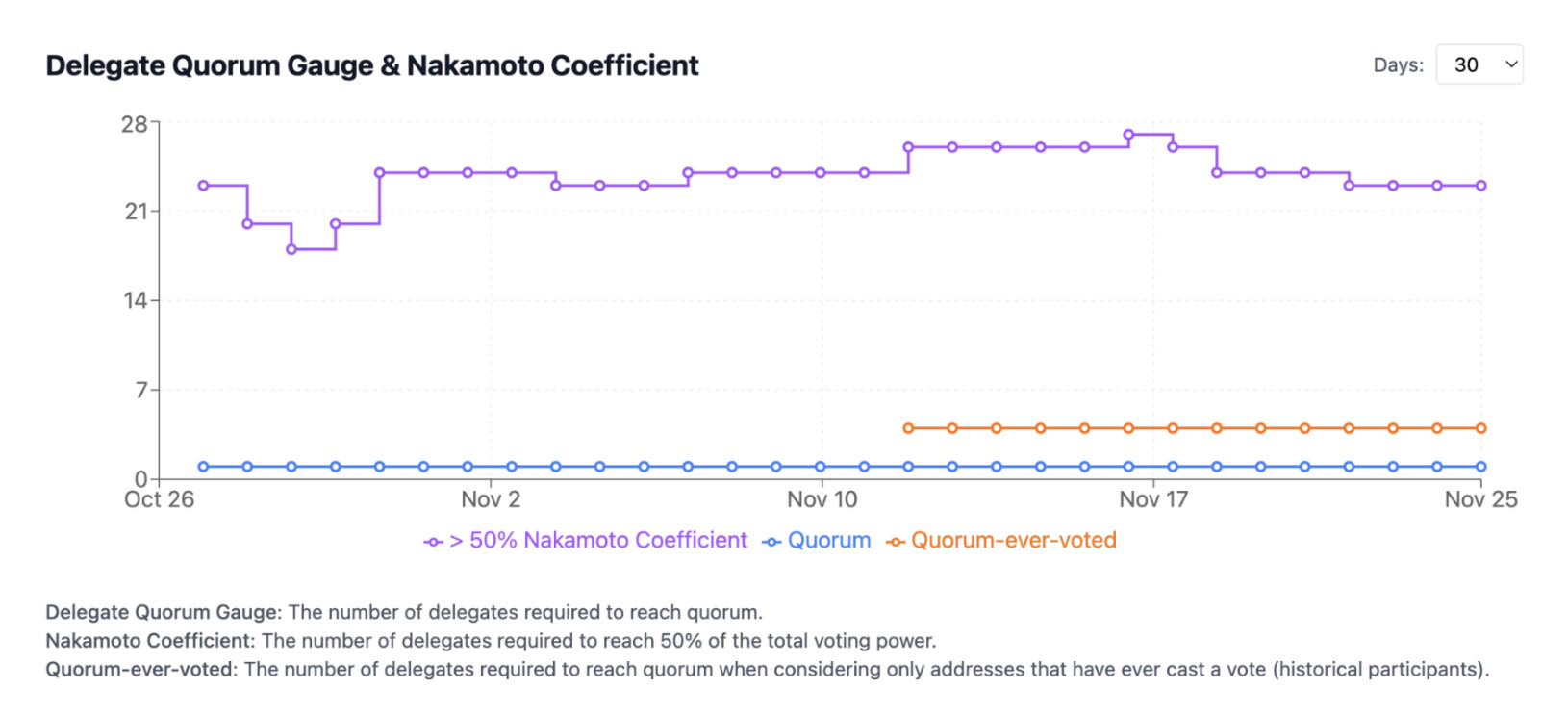1568x714 pixels.
Task: Select the highest purple Nakamoto data point
Action: tap(1128, 135)
